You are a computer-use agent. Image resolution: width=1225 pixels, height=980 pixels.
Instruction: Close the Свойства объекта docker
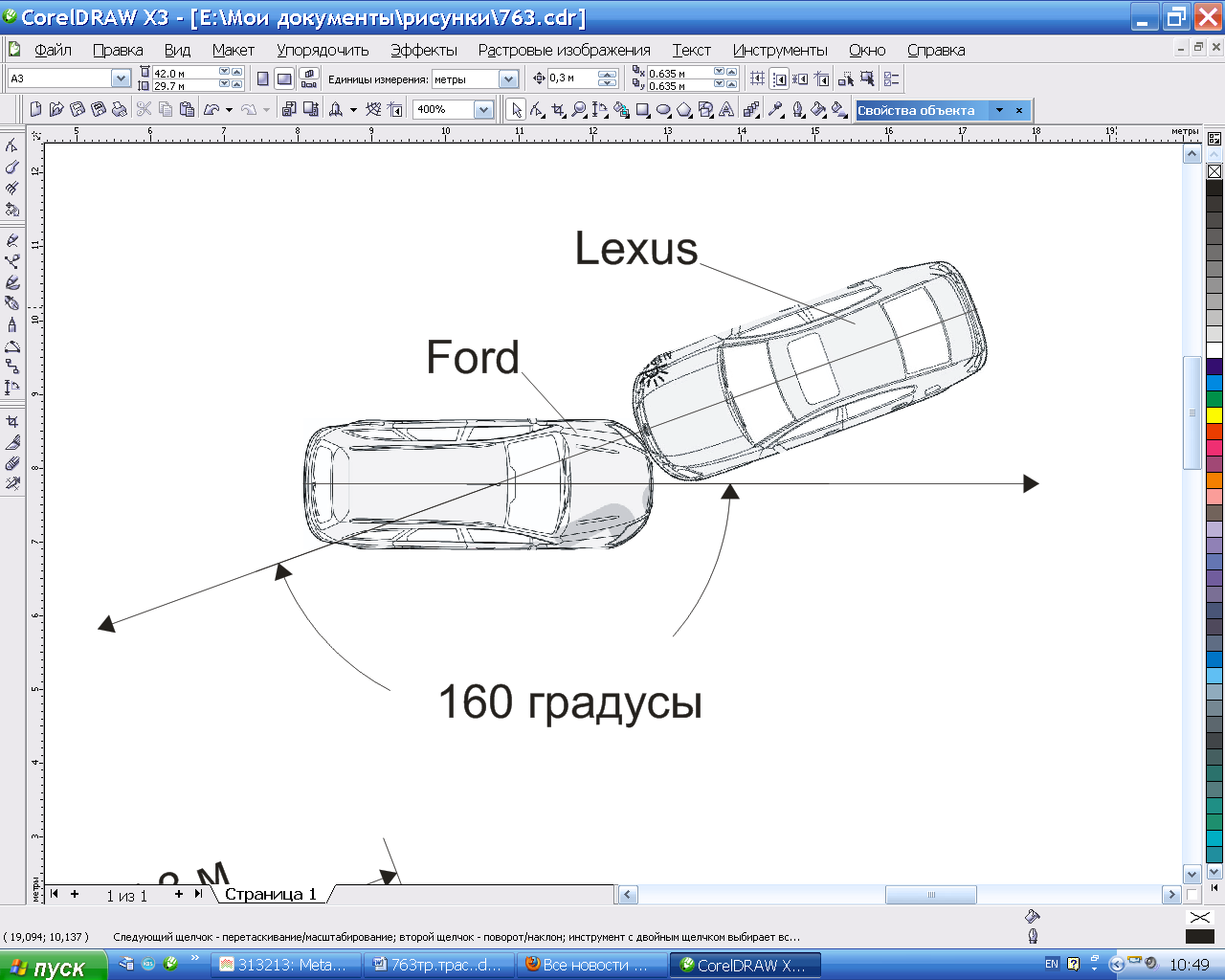(x=1019, y=110)
